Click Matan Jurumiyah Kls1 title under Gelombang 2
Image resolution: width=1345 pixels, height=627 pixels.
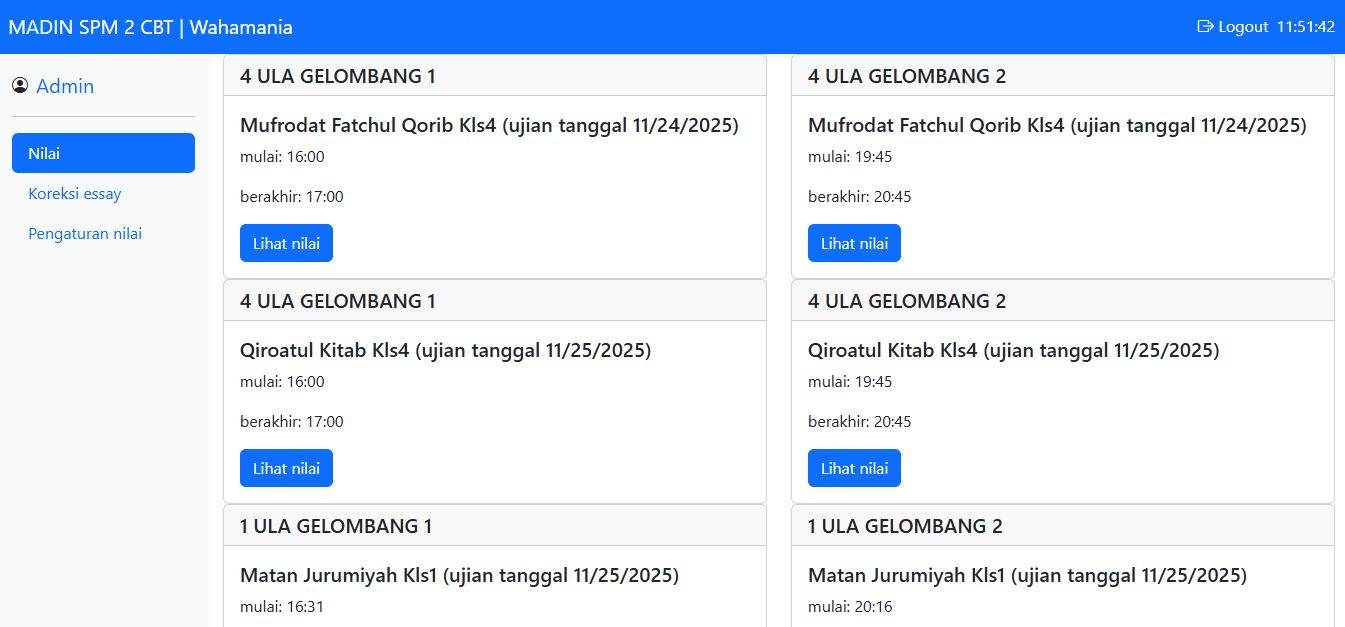pyautogui.click(x=1027, y=575)
